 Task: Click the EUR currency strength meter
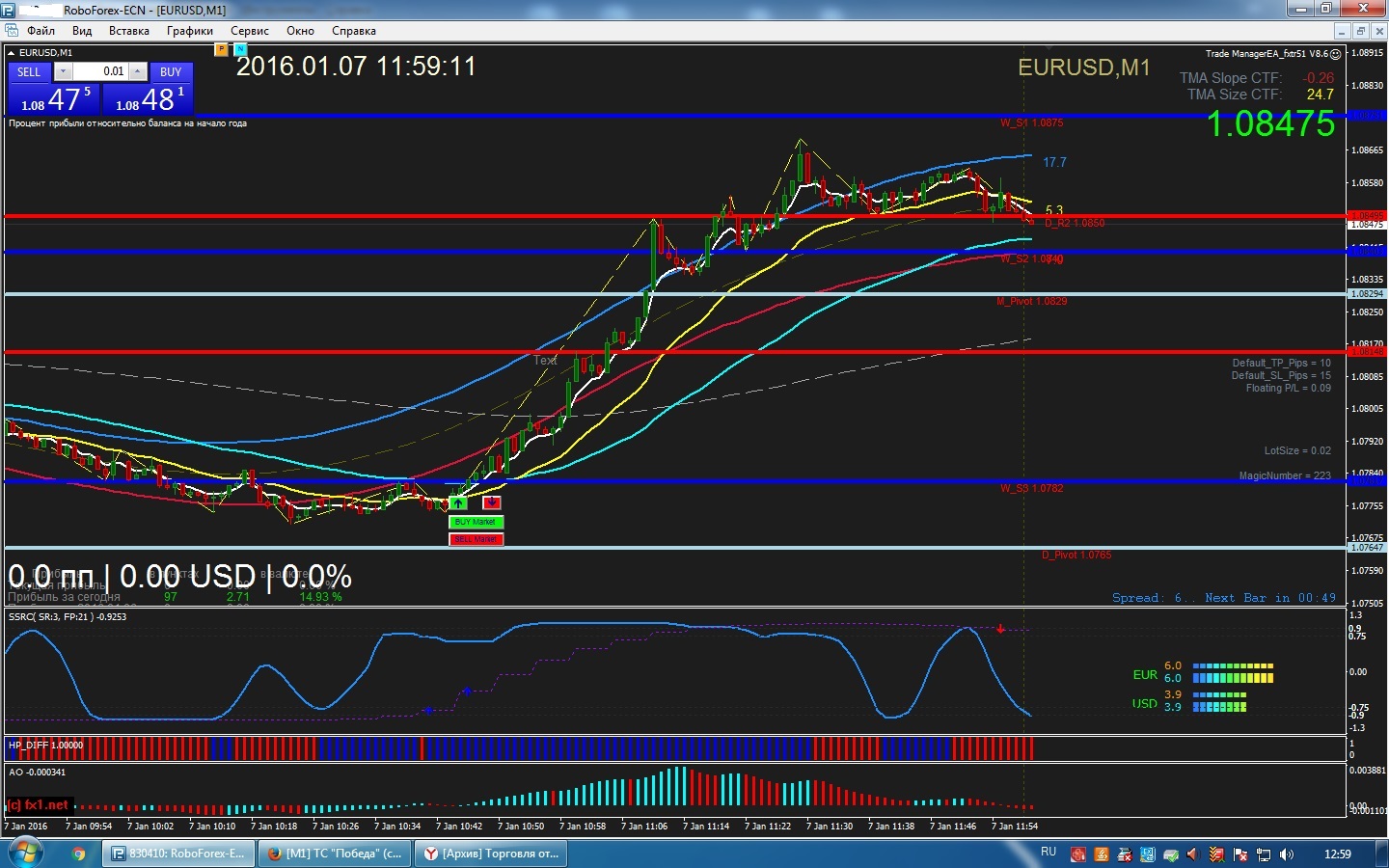1203,672
